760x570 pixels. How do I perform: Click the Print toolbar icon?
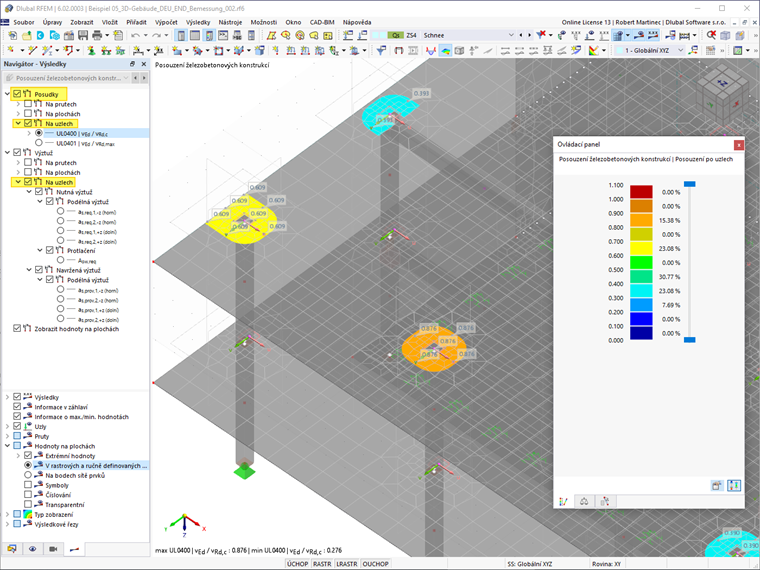coord(97,35)
